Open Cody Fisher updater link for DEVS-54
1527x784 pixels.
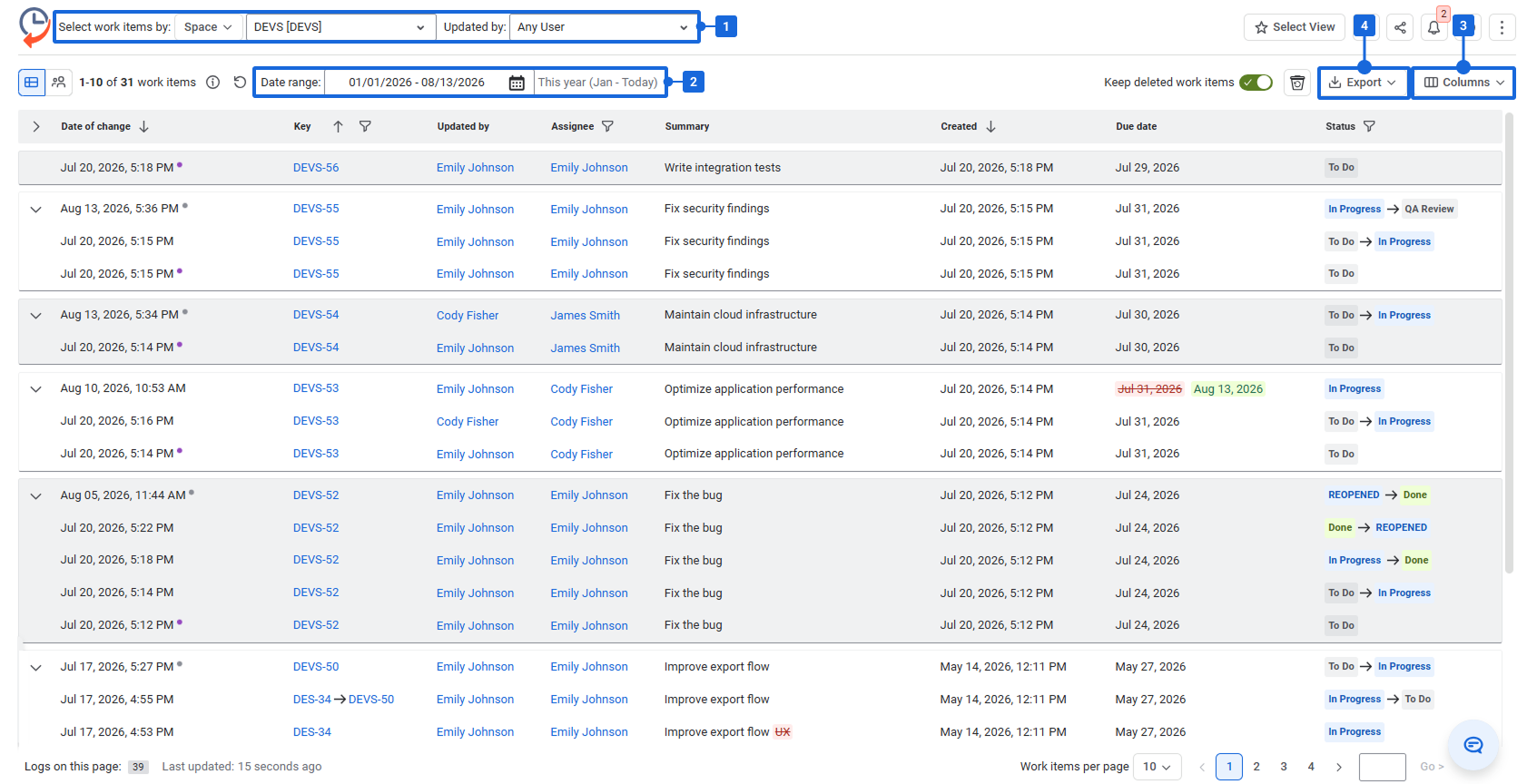click(x=468, y=316)
